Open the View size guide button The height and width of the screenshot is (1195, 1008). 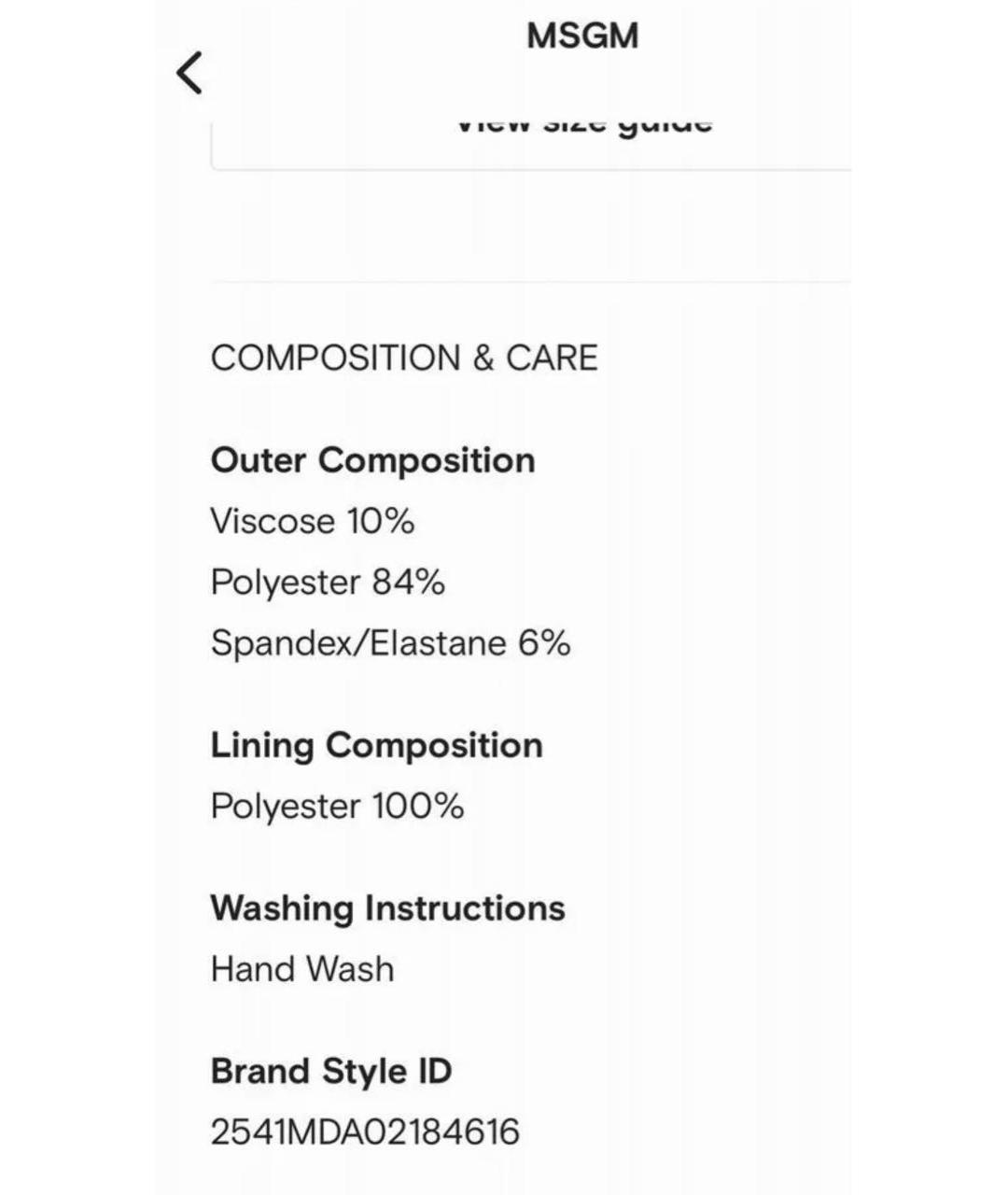pyautogui.click(x=583, y=128)
